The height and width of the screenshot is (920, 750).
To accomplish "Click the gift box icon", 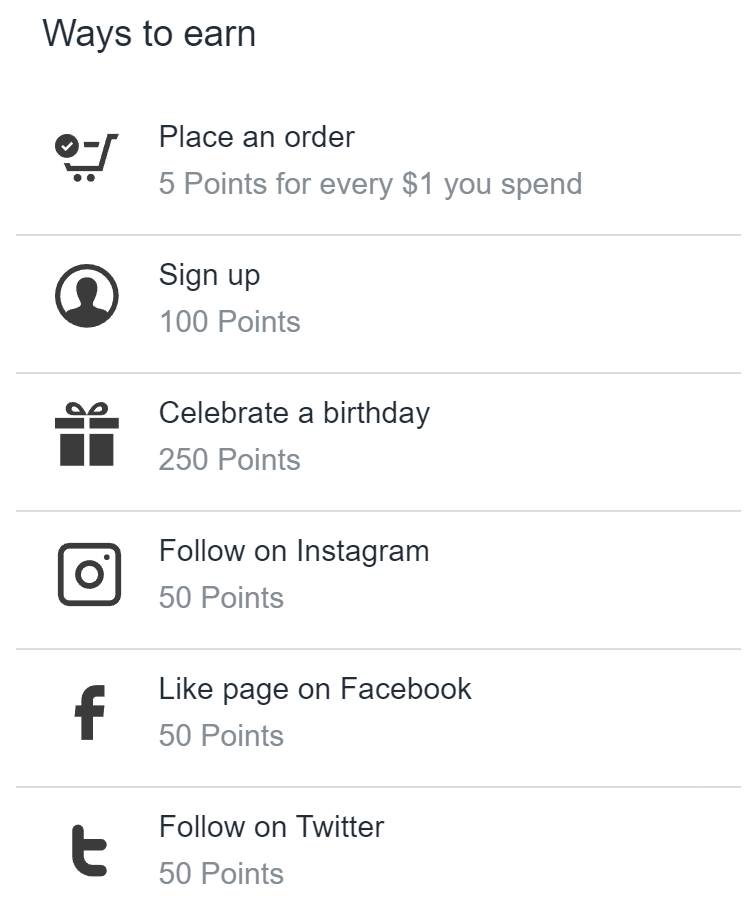I will pyautogui.click(x=87, y=434).
